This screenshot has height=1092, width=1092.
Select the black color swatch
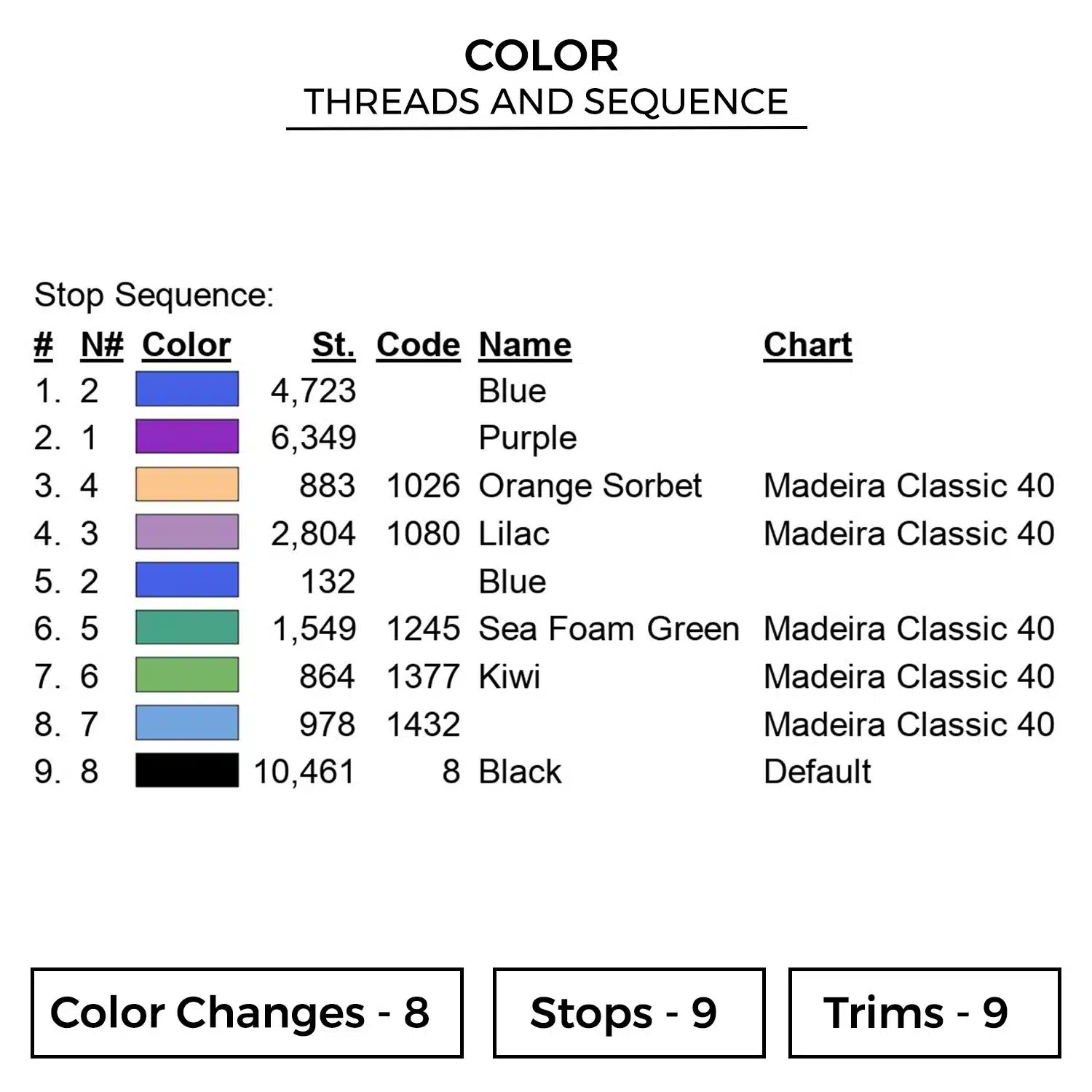tap(187, 770)
